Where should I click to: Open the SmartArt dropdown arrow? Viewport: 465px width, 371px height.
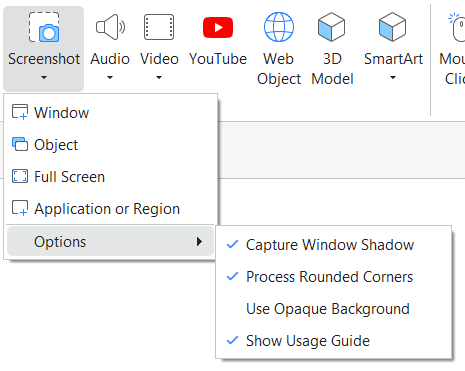[393, 78]
